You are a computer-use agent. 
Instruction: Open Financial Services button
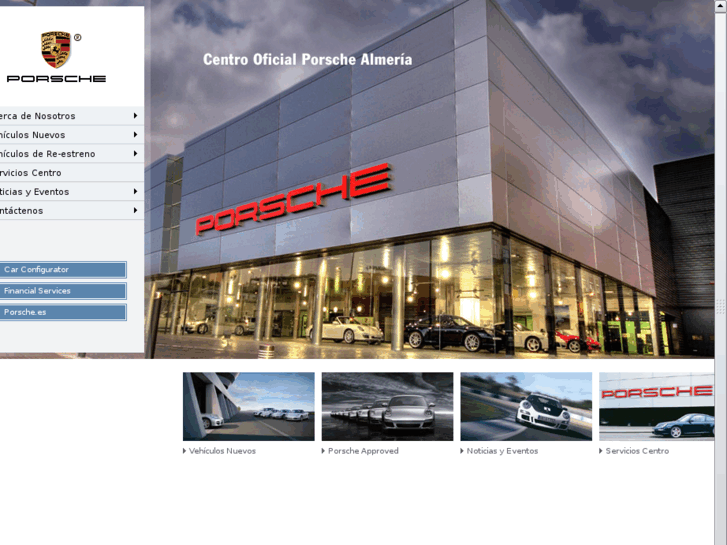point(63,291)
